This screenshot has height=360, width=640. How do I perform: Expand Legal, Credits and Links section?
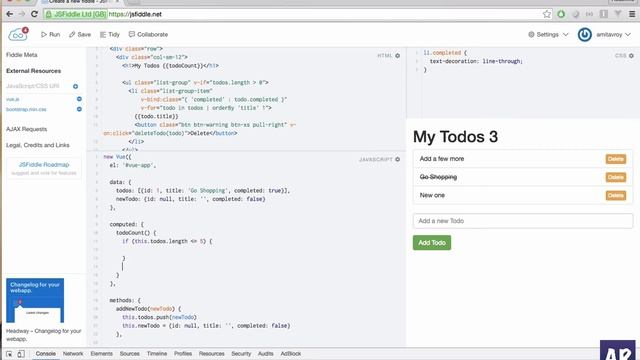(x=38, y=145)
